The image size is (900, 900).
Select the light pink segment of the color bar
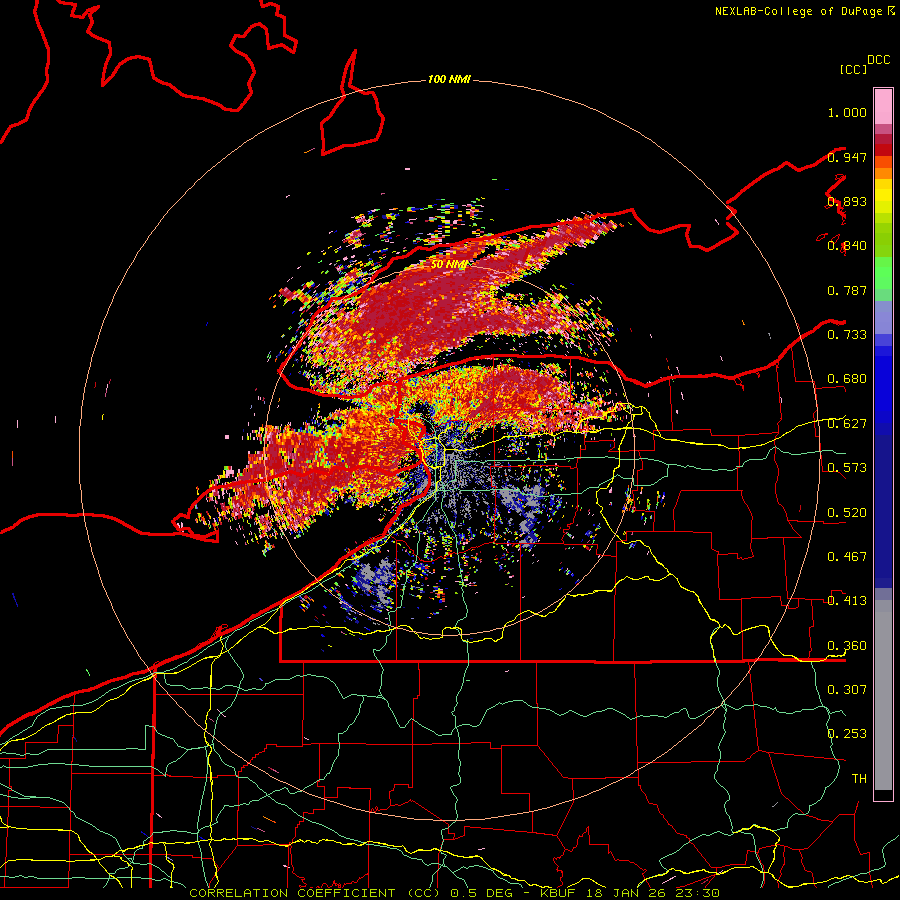[883, 107]
